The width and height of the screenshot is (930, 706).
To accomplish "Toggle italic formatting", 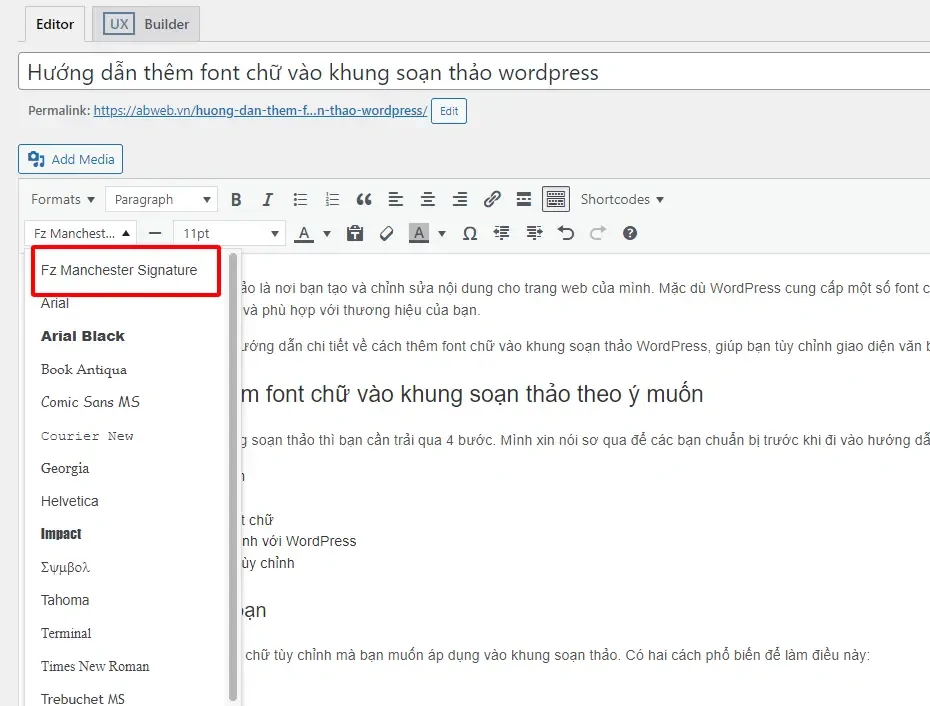I will pos(265,199).
